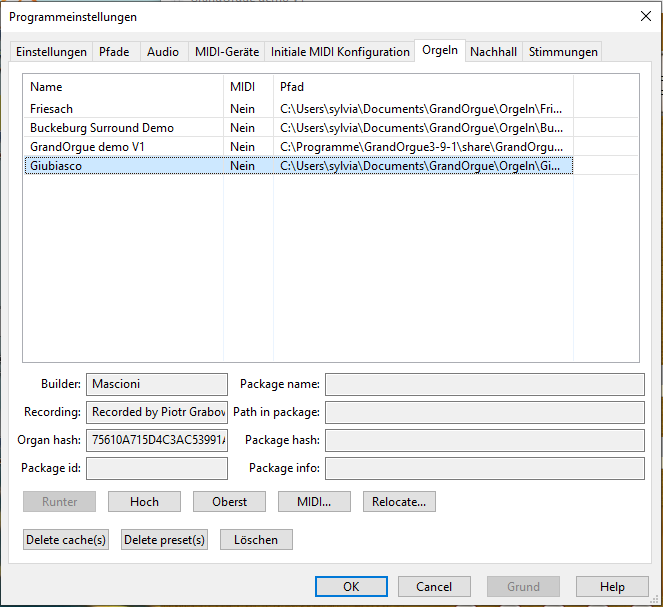The width and height of the screenshot is (663, 607).
Task: Confirm the dialog with OK
Action: (351, 587)
